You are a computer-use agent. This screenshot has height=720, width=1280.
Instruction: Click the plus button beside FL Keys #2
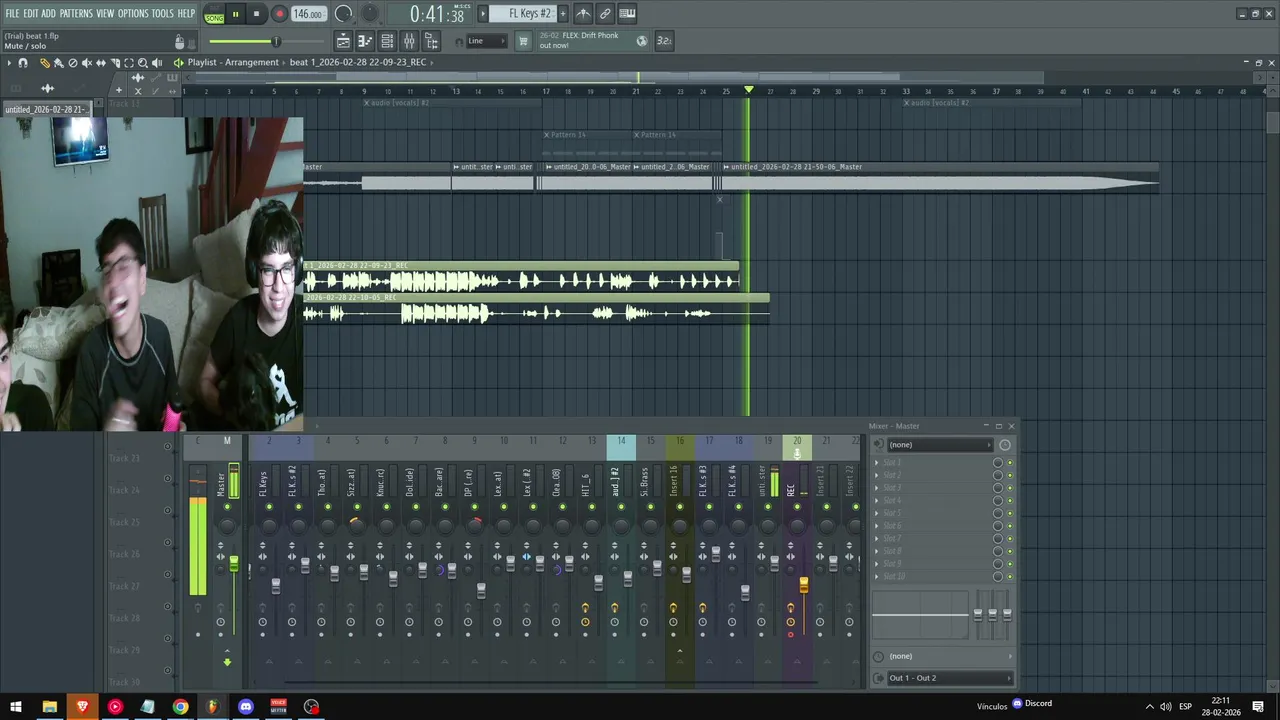(562, 13)
